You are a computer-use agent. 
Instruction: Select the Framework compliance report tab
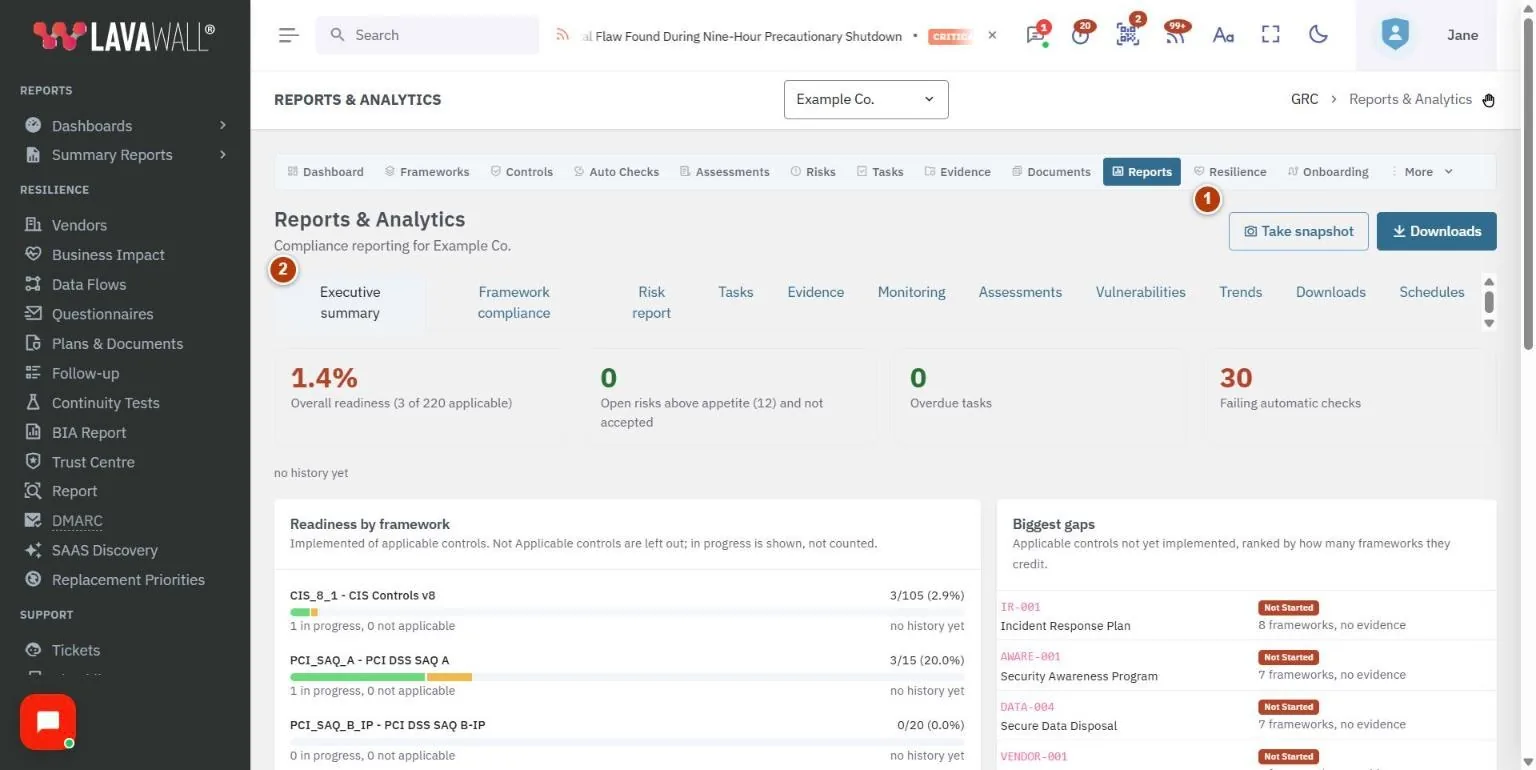tap(514, 302)
